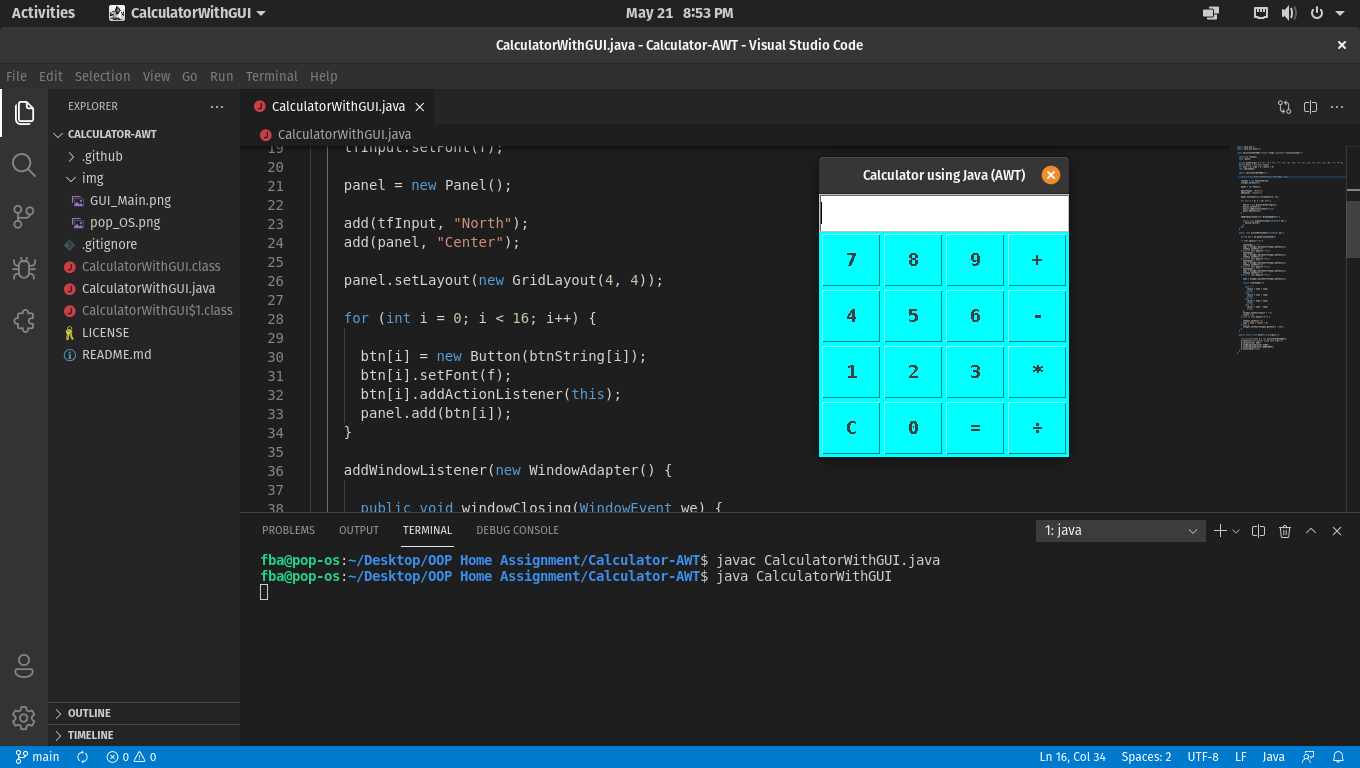The width and height of the screenshot is (1360, 768).
Task: Click the main branch indicator in status bar
Action: 38,757
